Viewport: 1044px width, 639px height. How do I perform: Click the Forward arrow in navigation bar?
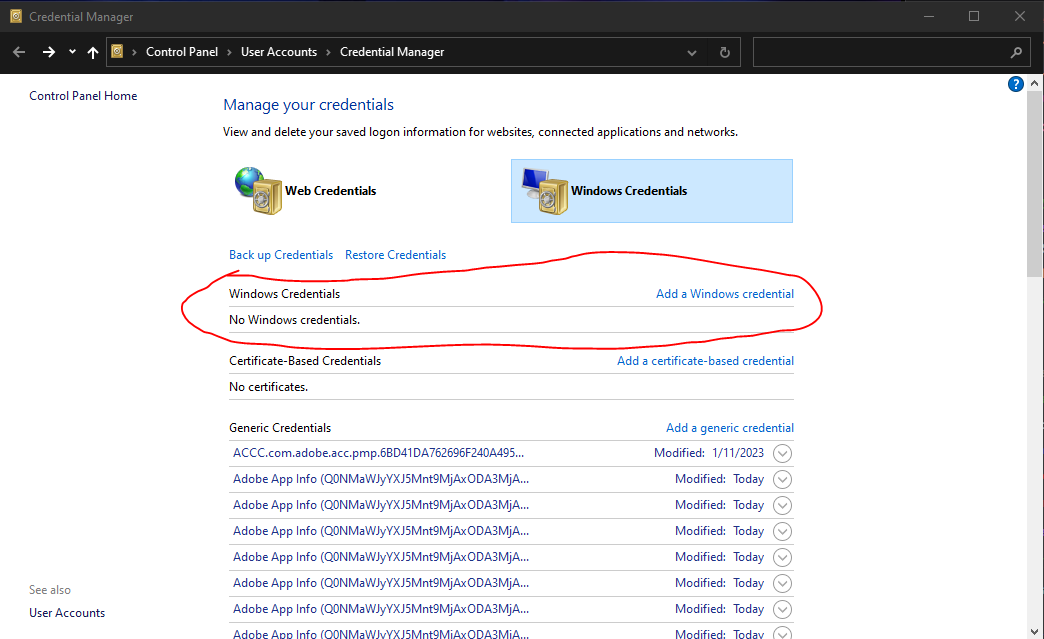coord(48,52)
